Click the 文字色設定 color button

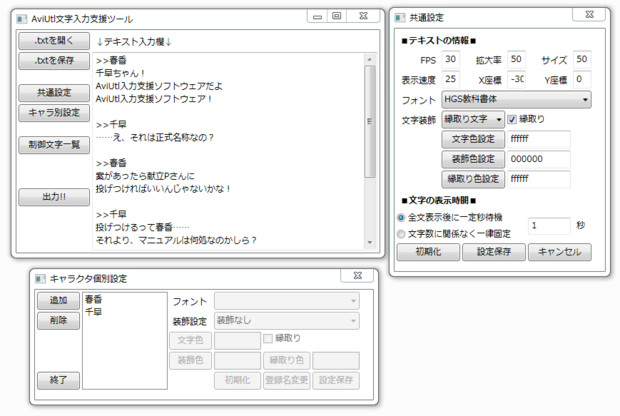coord(473,139)
